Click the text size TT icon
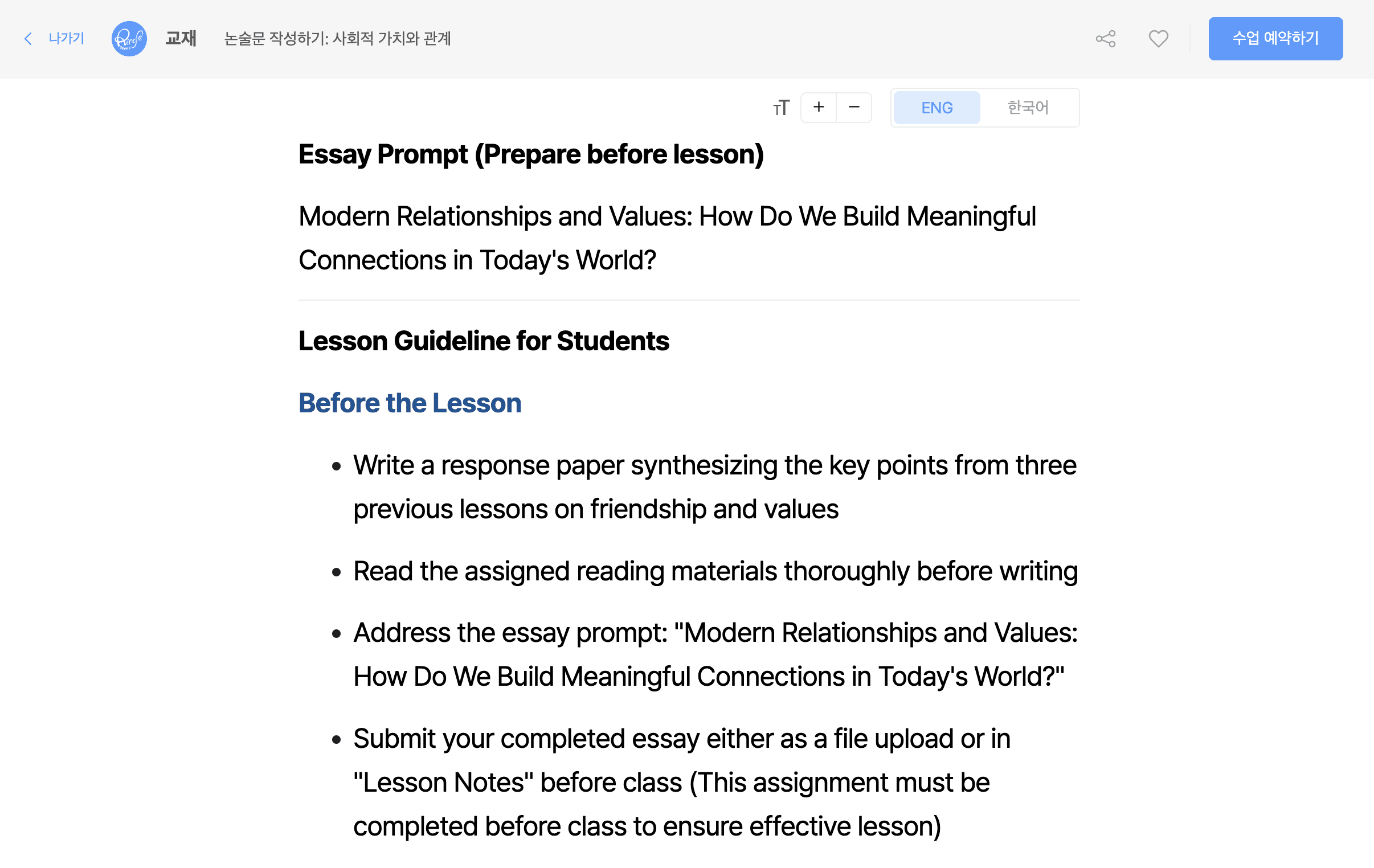Screen dimensions: 1374x868 [x=781, y=108]
